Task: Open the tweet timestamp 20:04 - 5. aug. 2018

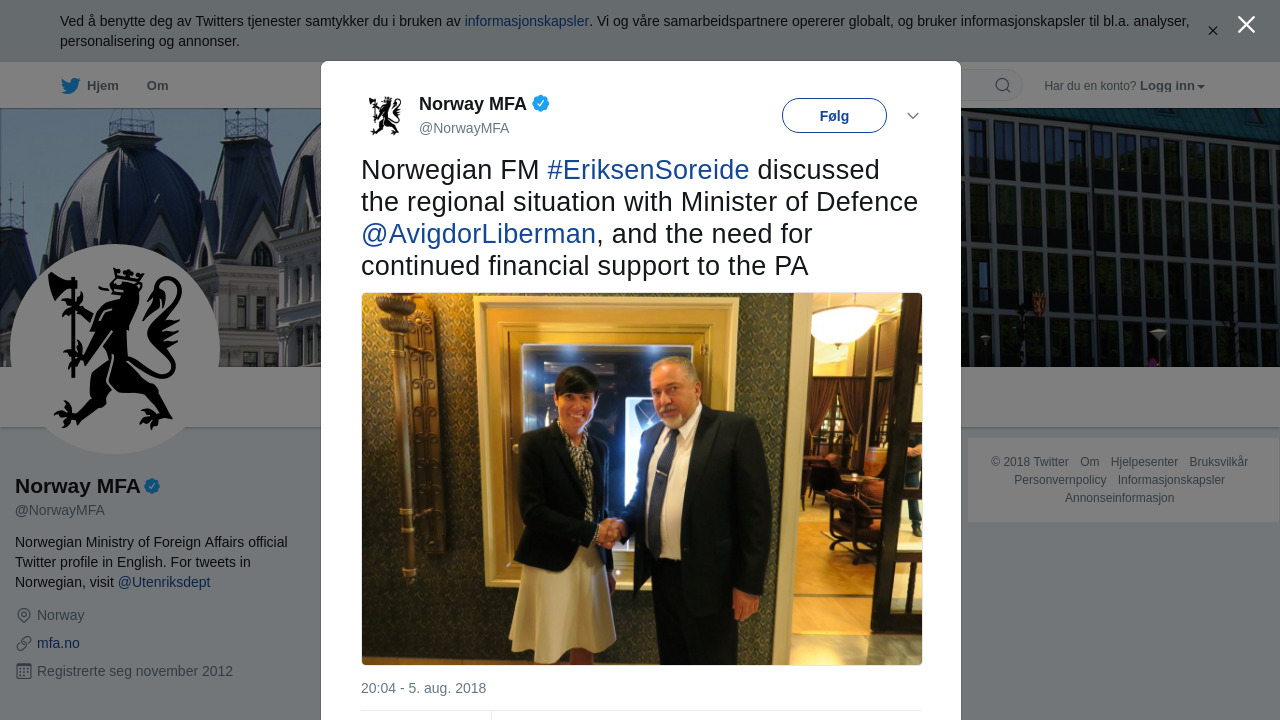Action: pyautogui.click(x=424, y=688)
